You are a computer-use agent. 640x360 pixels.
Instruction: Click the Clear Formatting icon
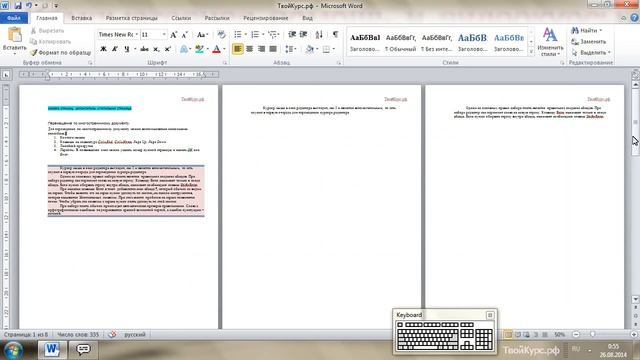coord(221,35)
